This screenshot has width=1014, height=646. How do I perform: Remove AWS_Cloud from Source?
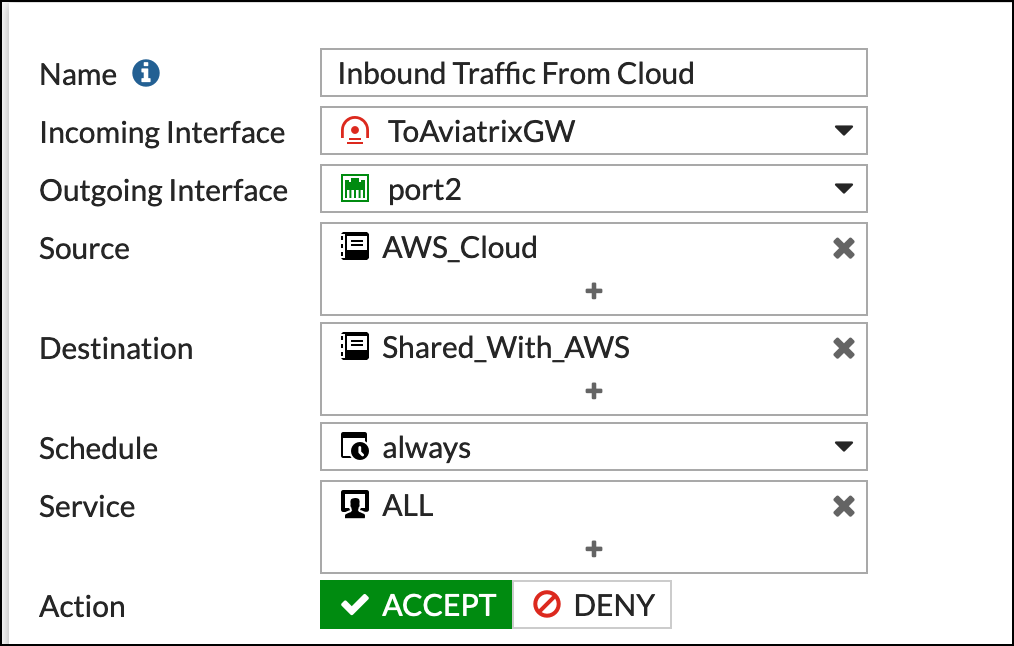(844, 248)
